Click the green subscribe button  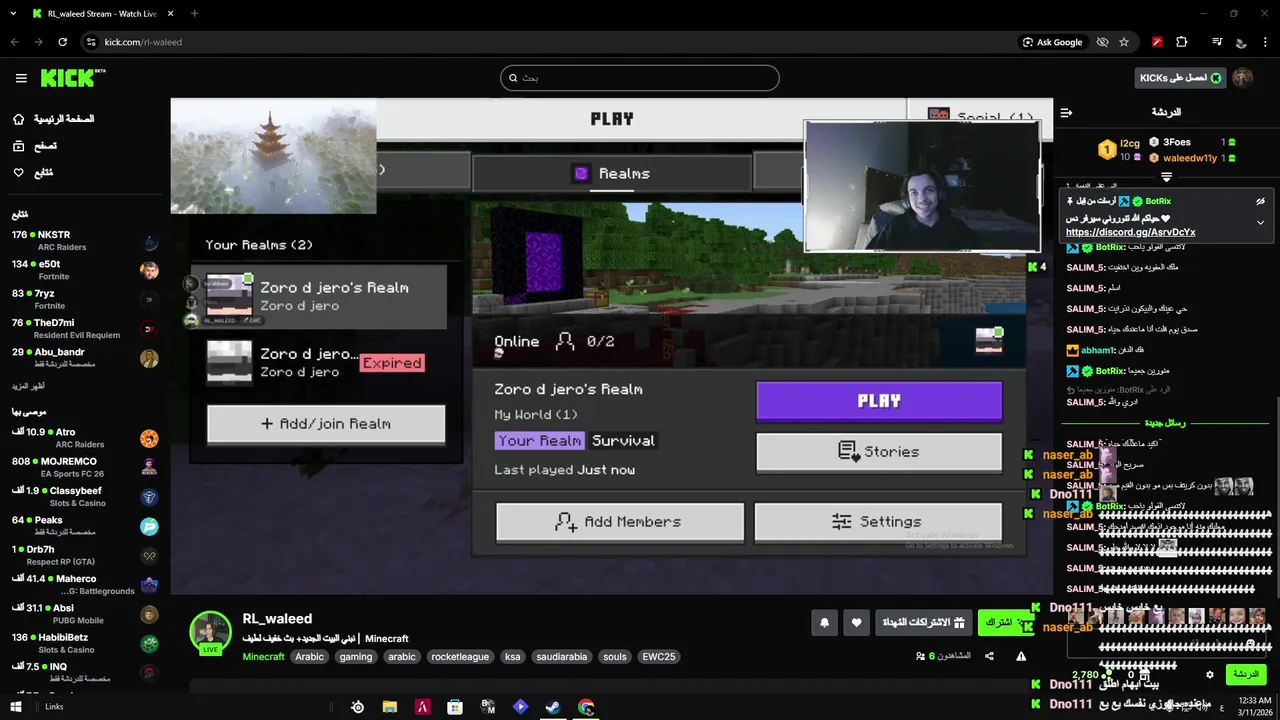(1004, 622)
